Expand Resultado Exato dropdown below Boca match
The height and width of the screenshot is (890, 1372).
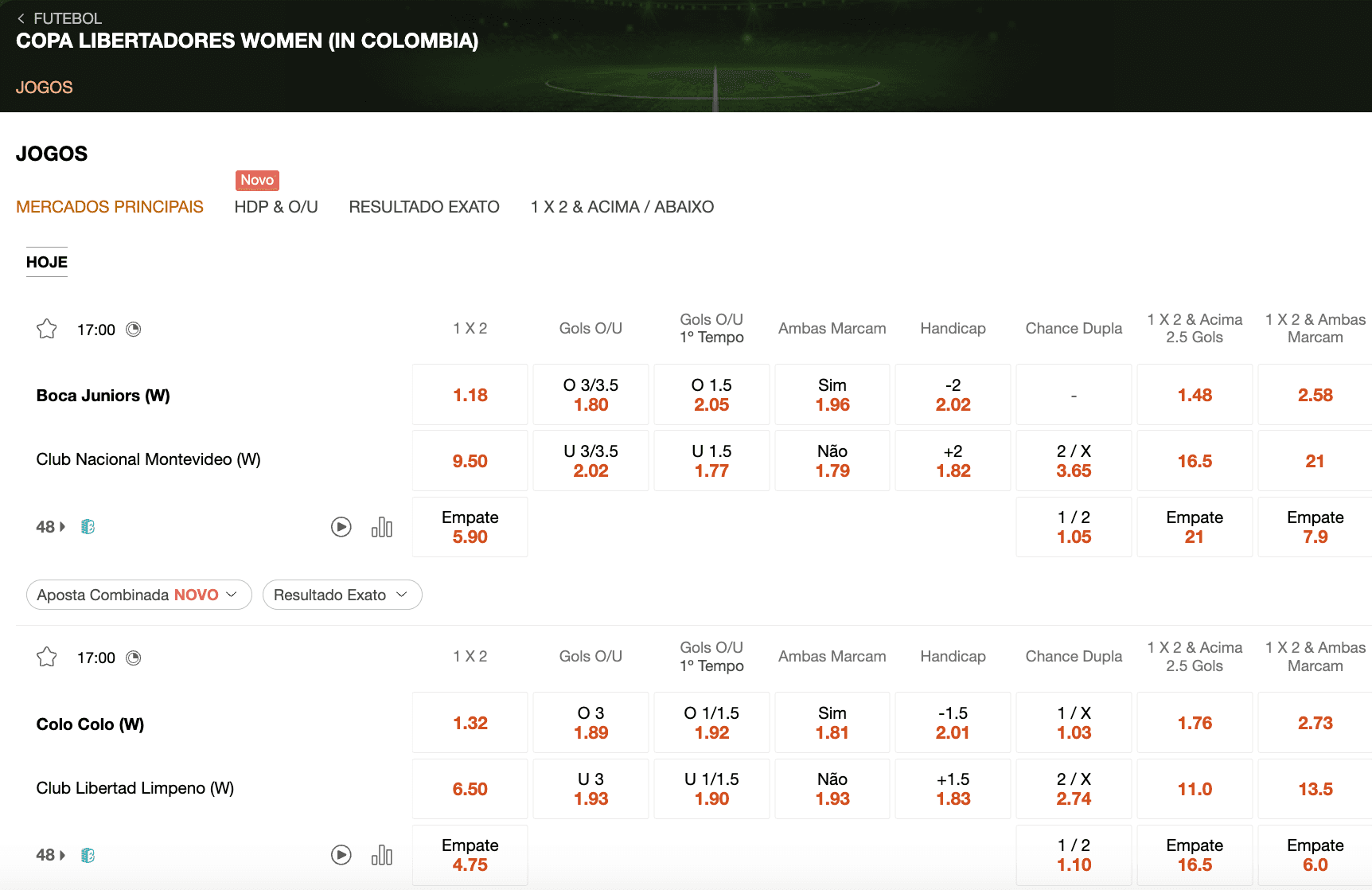click(x=342, y=595)
